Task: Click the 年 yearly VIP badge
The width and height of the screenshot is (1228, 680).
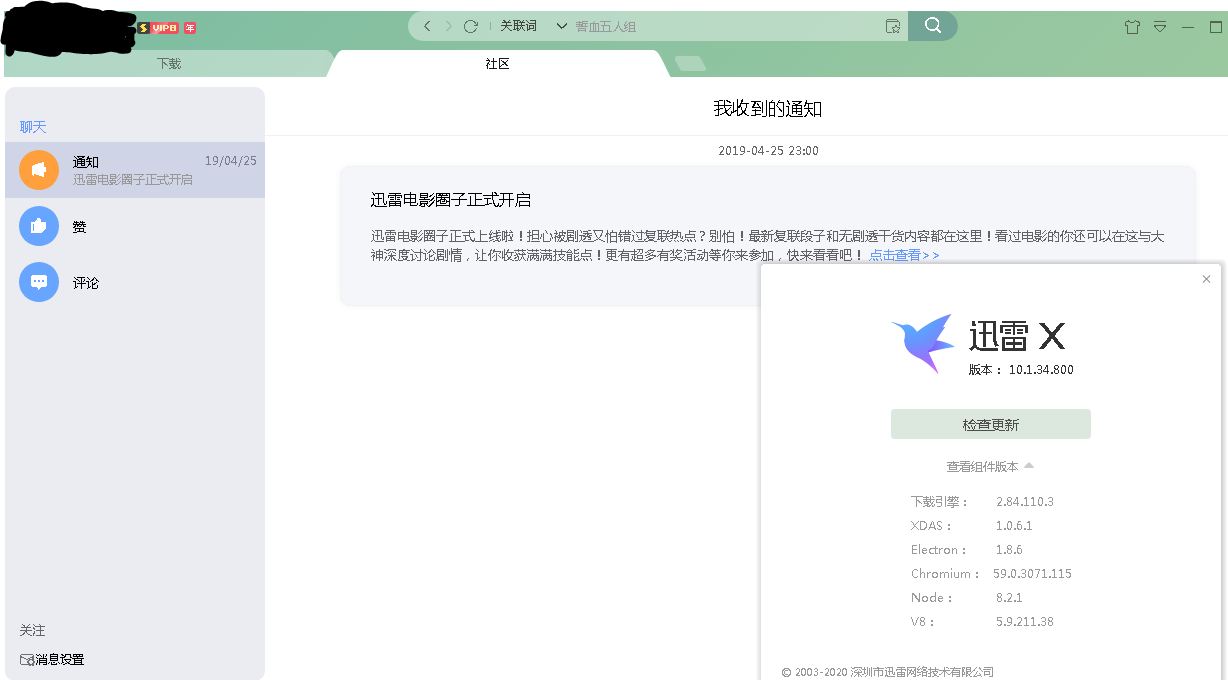Action: (x=188, y=28)
